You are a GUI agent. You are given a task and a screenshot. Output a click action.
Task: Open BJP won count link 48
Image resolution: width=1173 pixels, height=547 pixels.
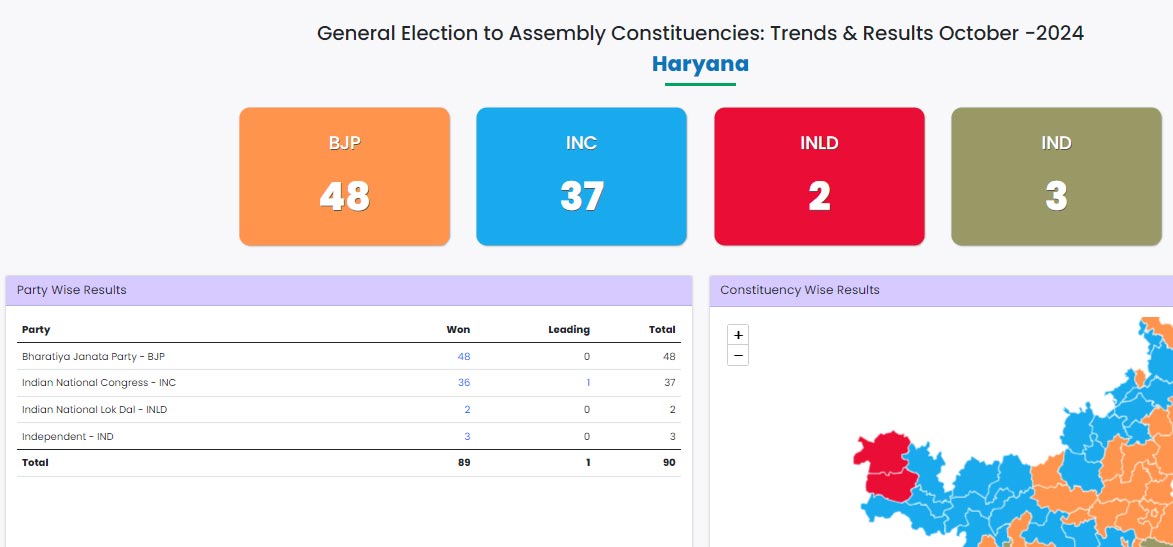coord(464,356)
